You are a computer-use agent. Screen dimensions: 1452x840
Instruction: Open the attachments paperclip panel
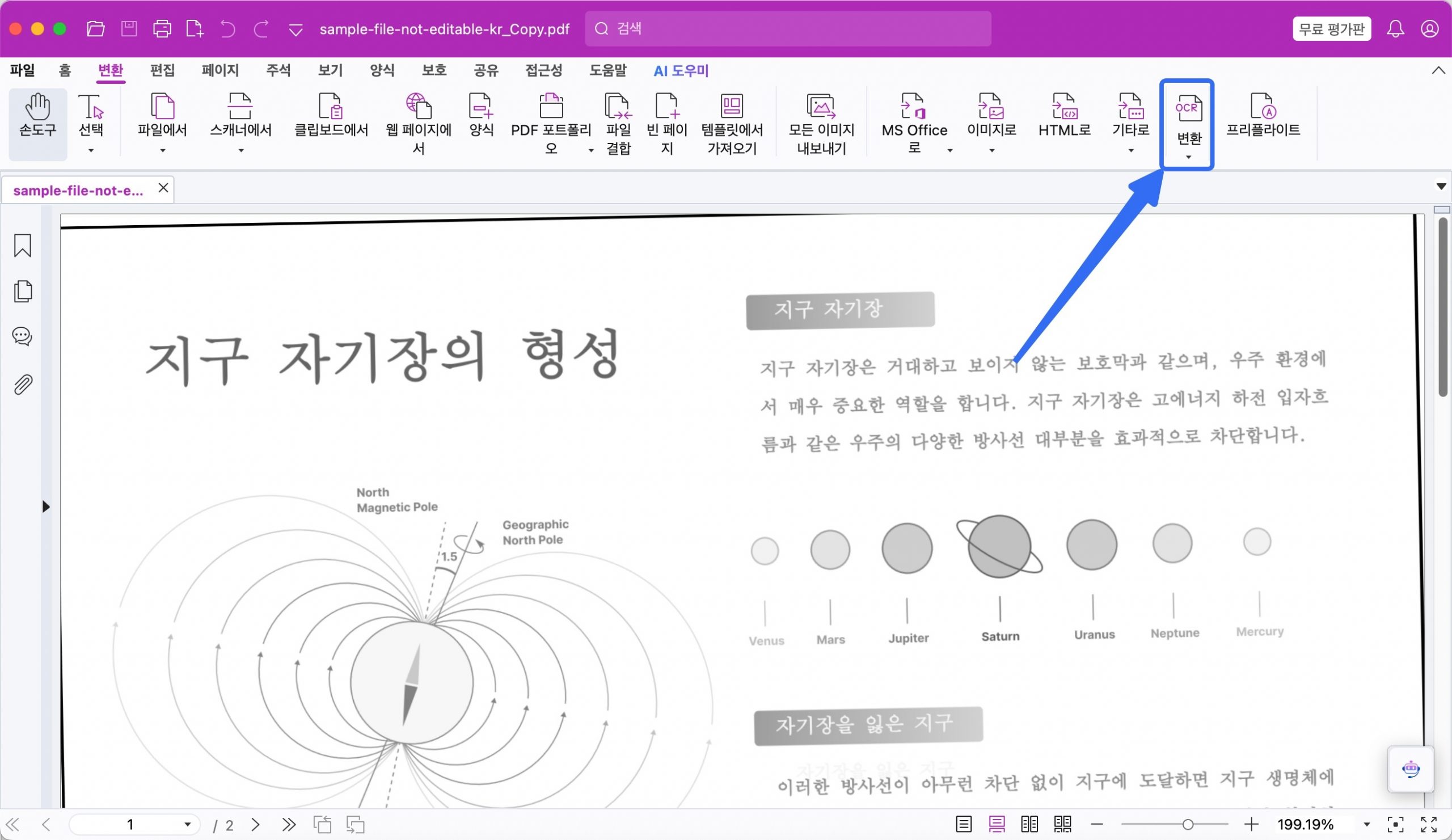click(23, 385)
